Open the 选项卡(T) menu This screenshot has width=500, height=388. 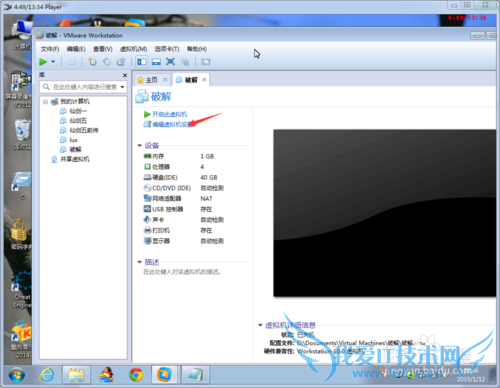(x=167, y=49)
